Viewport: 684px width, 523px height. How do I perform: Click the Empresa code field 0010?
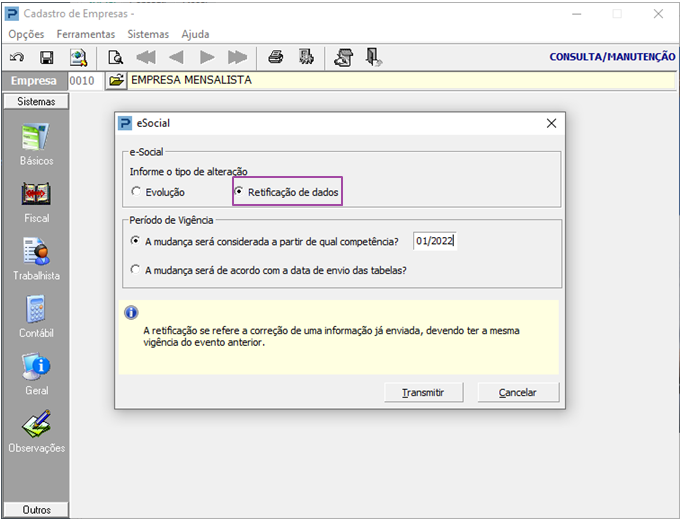85,81
